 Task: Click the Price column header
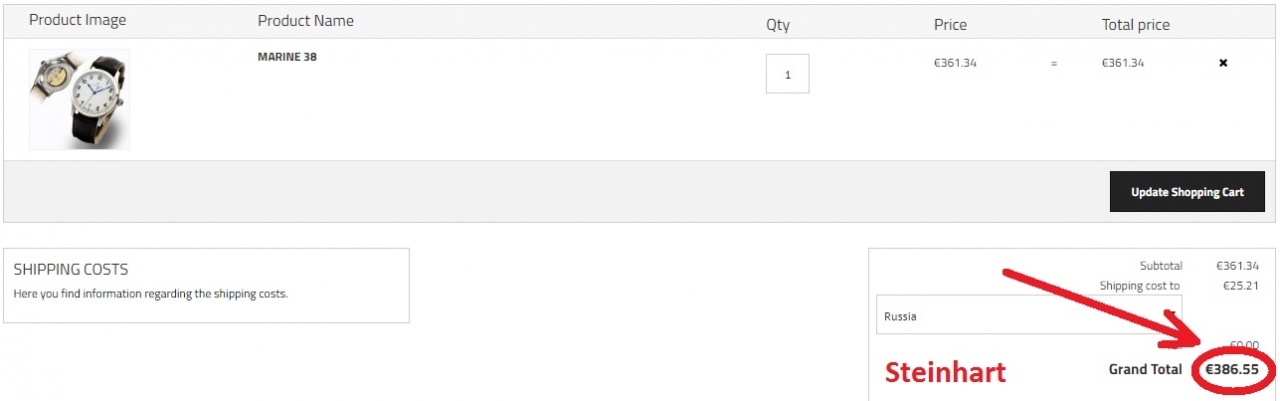pos(950,25)
